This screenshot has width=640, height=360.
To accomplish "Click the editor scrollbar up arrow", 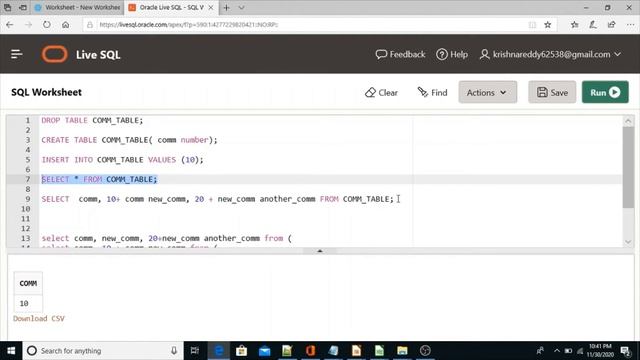I will (x=628, y=121).
